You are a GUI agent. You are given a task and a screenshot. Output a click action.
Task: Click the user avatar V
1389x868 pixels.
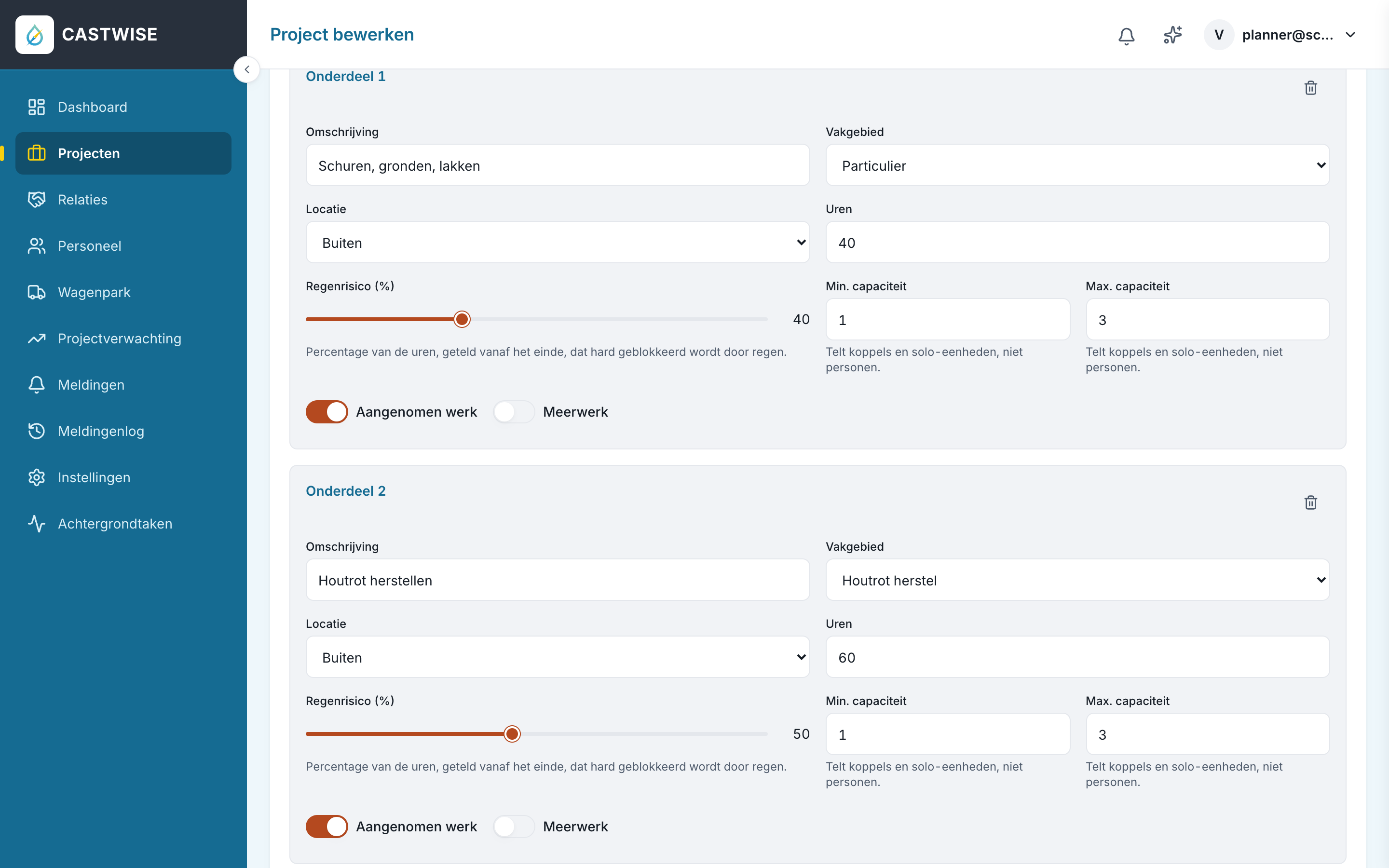[x=1219, y=35]
